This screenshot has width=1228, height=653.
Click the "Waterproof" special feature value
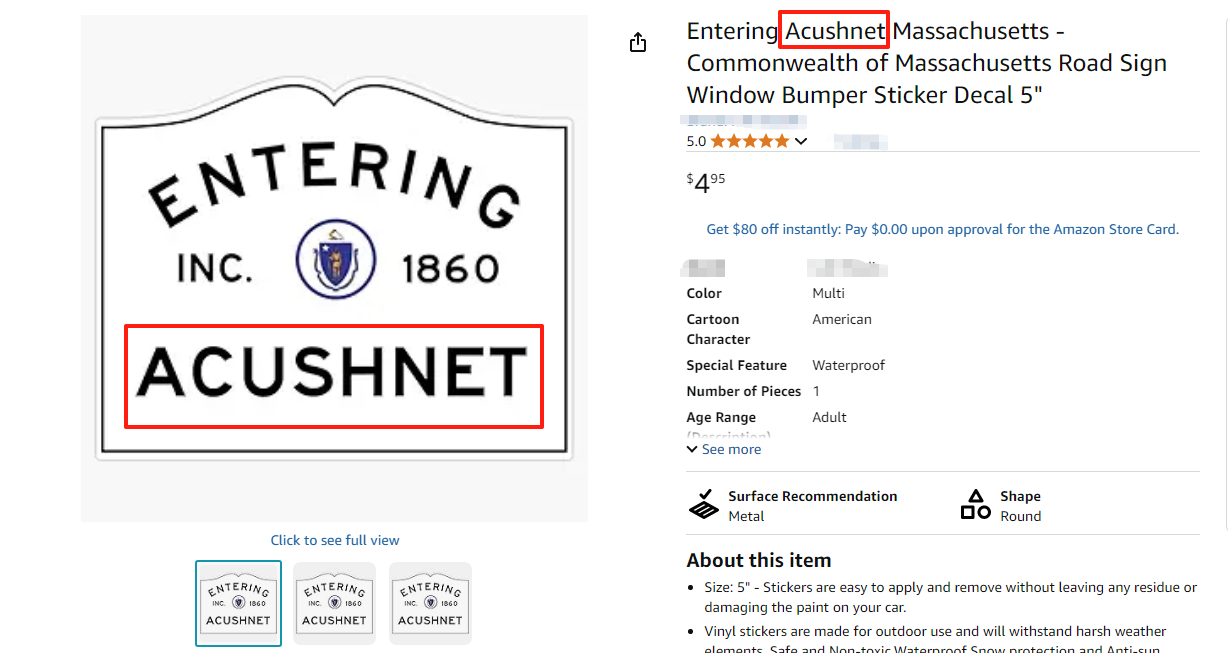pos(848,365)
